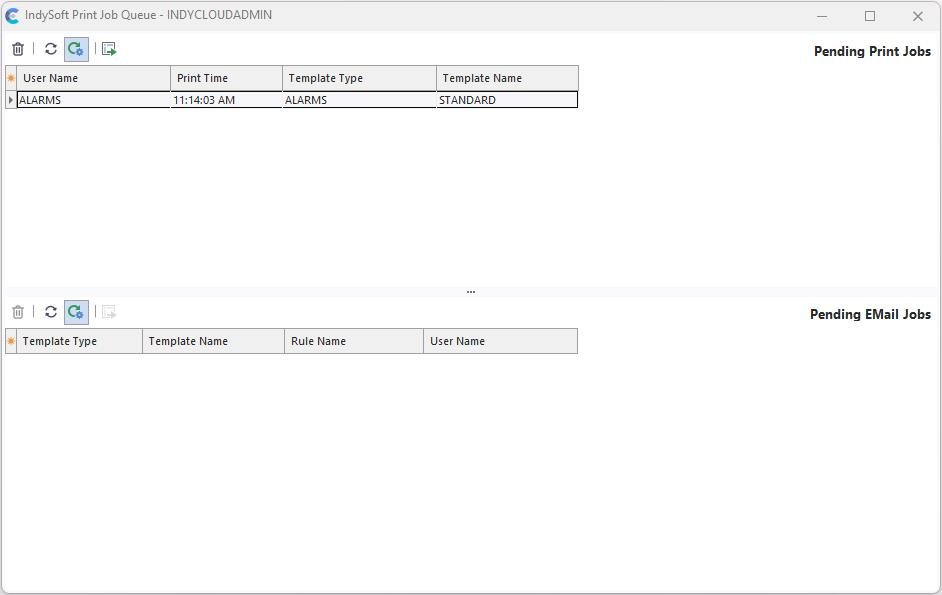The width and height of the screenshot is (942, 595).
Task: Click the delete icon in Pending EMail Jobs toolbar
Action: click(18, 312)
